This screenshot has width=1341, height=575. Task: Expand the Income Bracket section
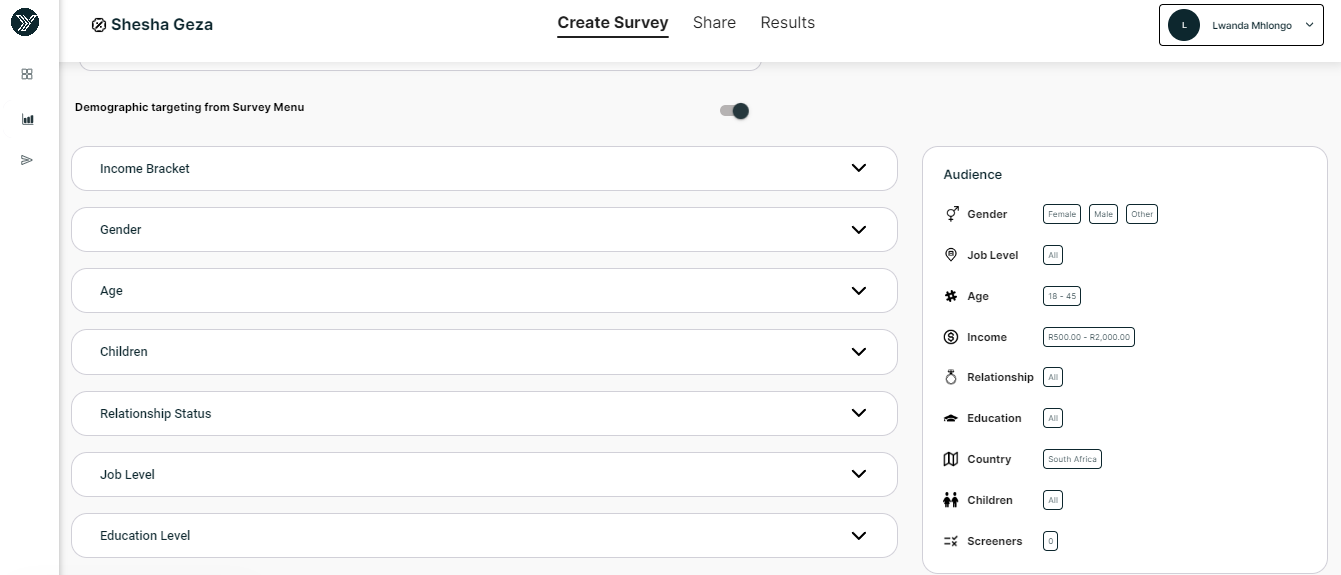click(484, 168)
